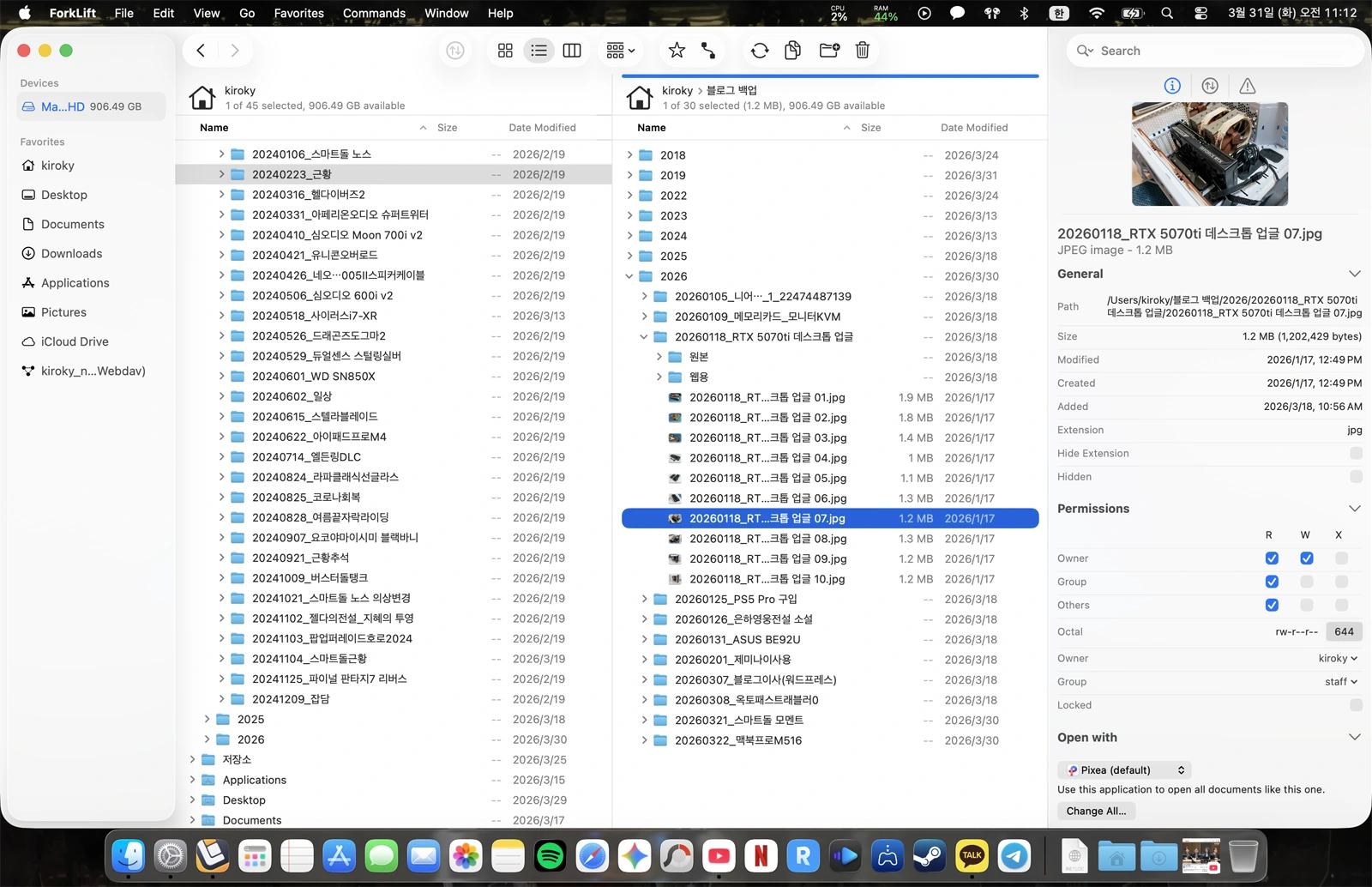1372x887 pixels.
Task: Open the warnings tab in inspector
Action: tap(1247, 86)
